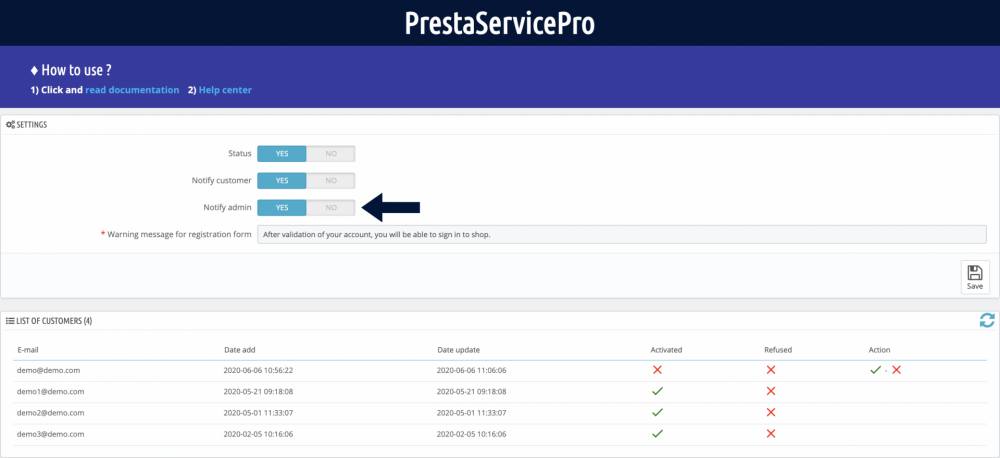
Task: Click the list icon beside List of Customers
Action: coord(10,321)
